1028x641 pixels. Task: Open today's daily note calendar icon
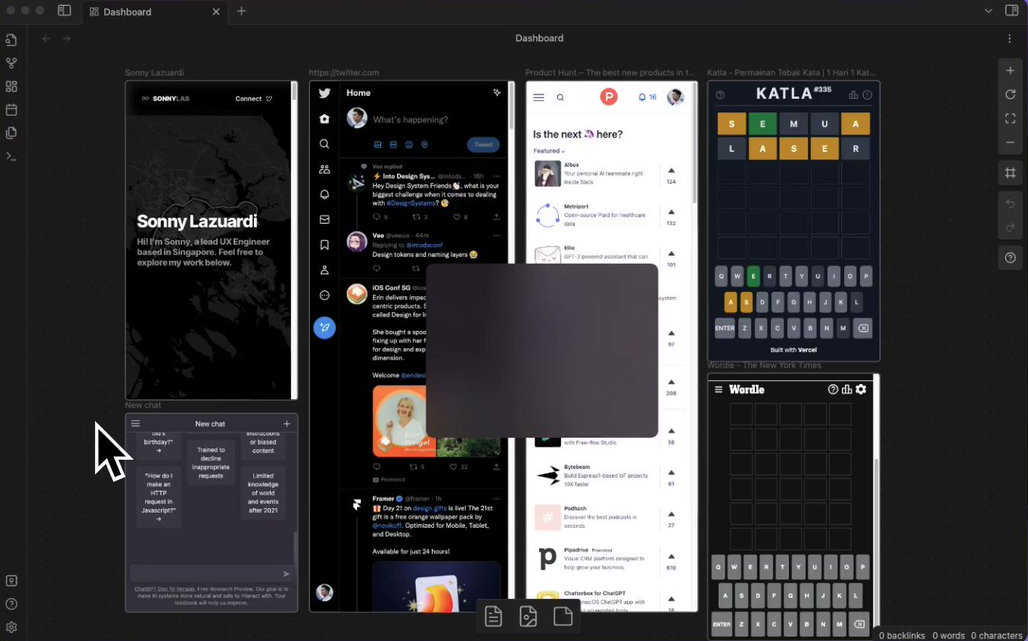point(12,110)
